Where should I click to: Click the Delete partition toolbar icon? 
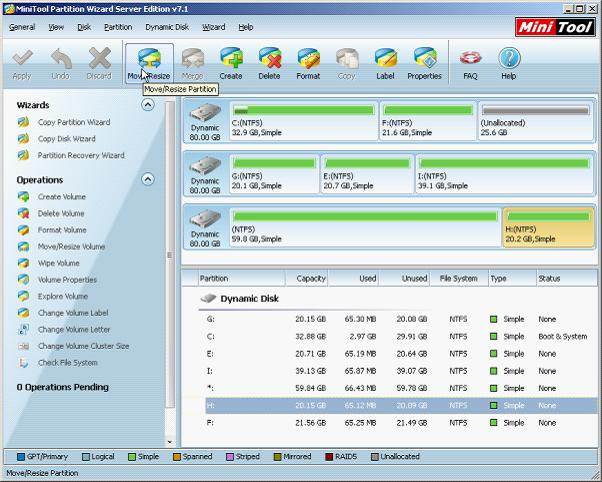(x=270, y=58)
